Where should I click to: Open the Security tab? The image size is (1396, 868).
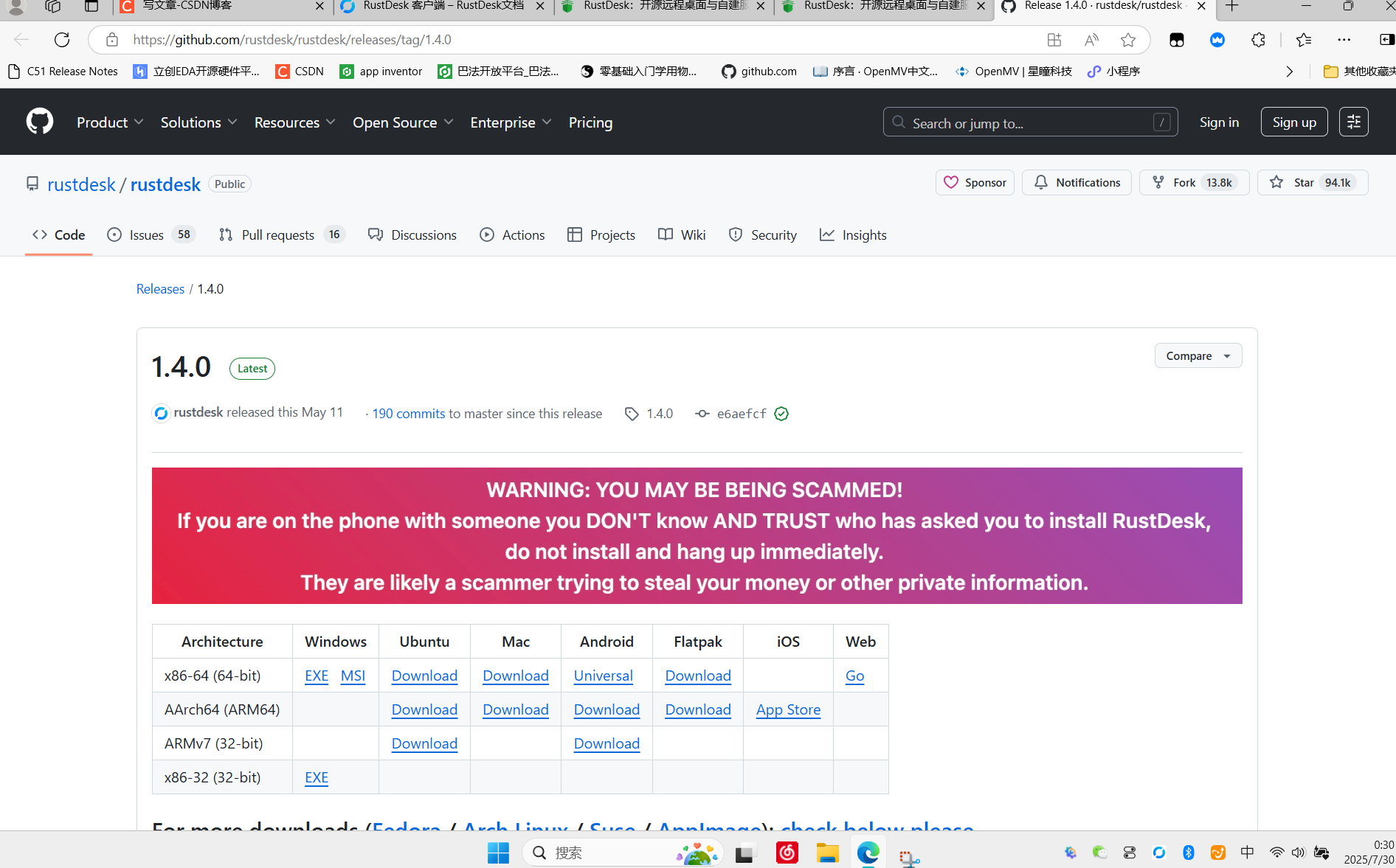[763, 235]
